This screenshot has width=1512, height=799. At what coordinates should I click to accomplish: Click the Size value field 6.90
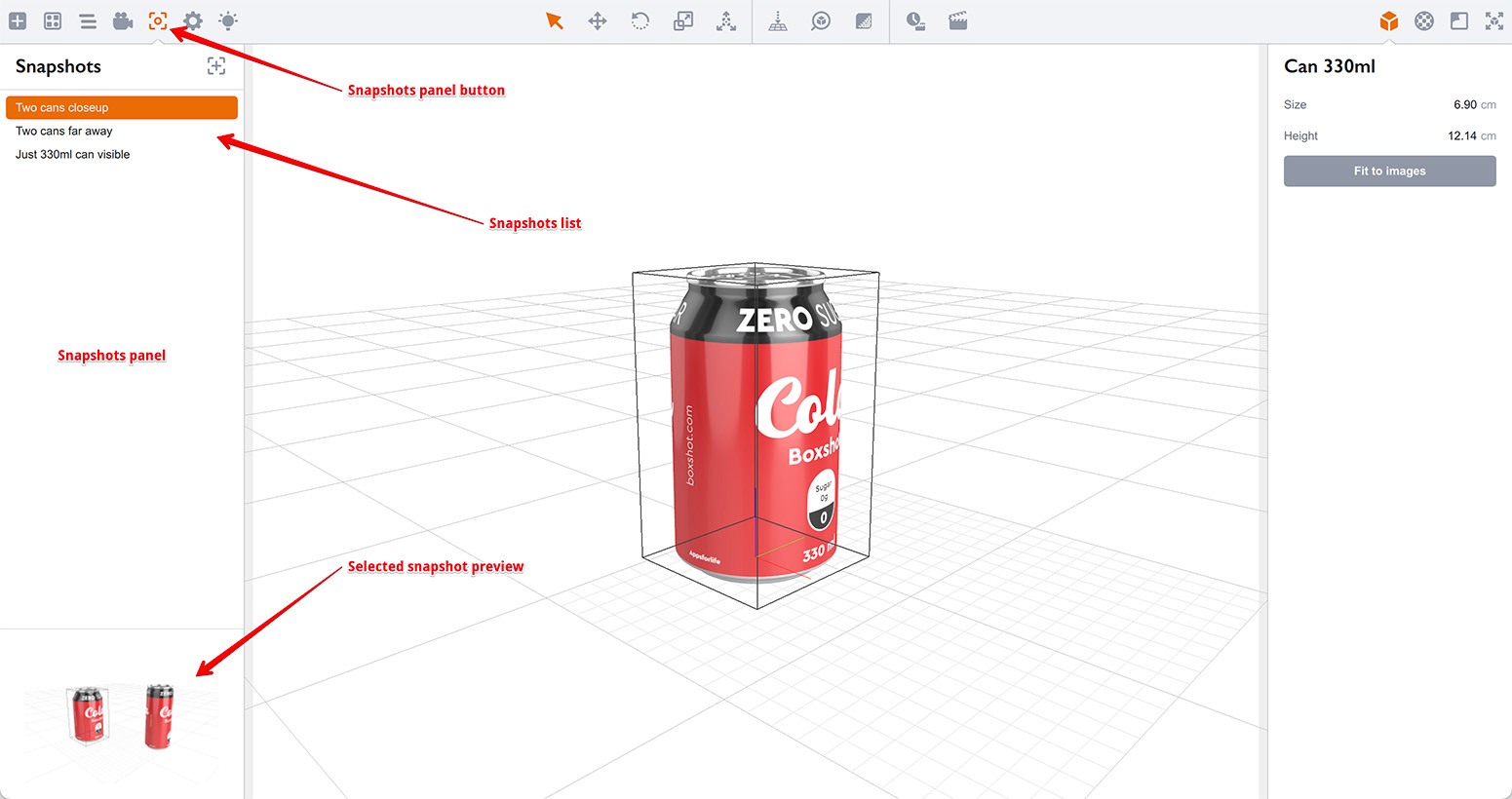1464,104
